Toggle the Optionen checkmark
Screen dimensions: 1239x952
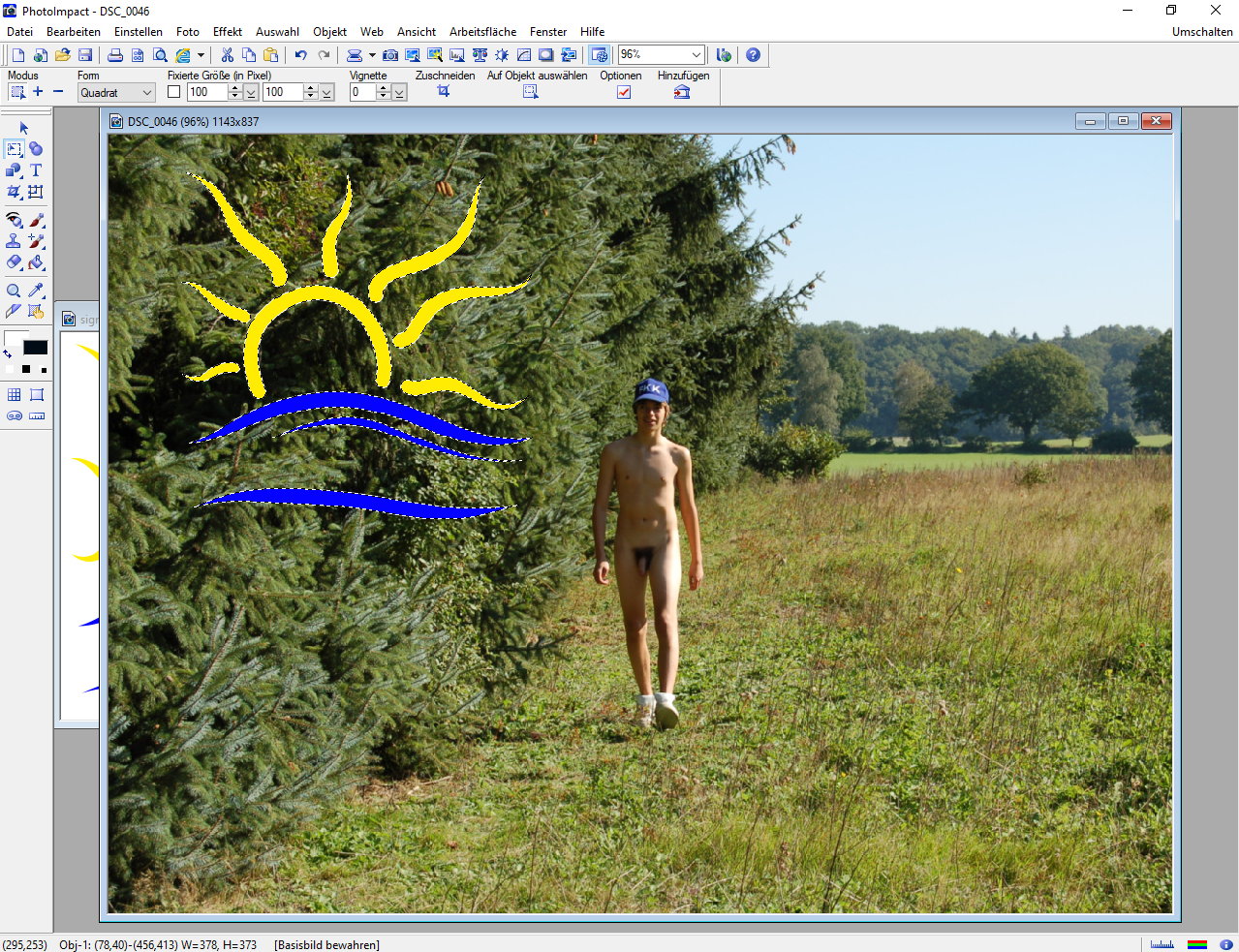[624, 92]
